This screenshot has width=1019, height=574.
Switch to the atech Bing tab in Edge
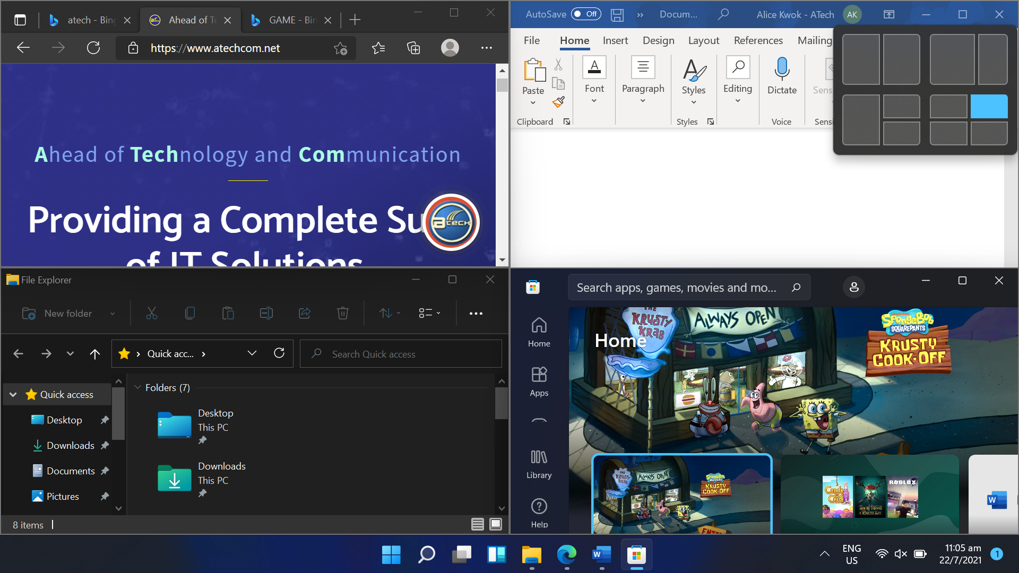pyautogui.click(x=90, y=20)
